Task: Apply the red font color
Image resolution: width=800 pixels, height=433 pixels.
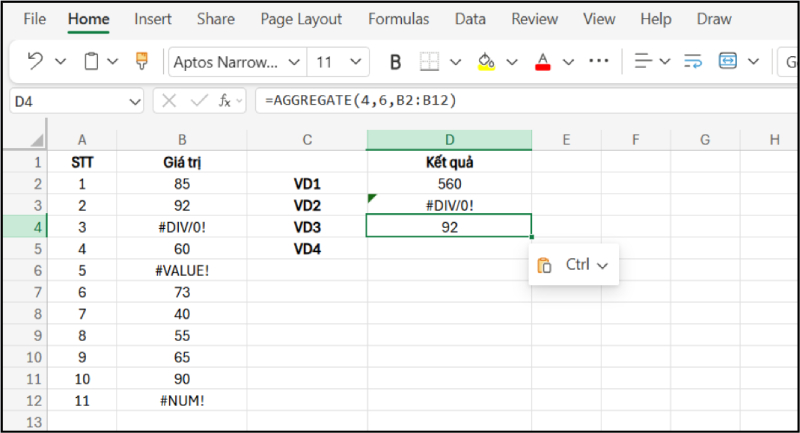Action: [543, 62]
